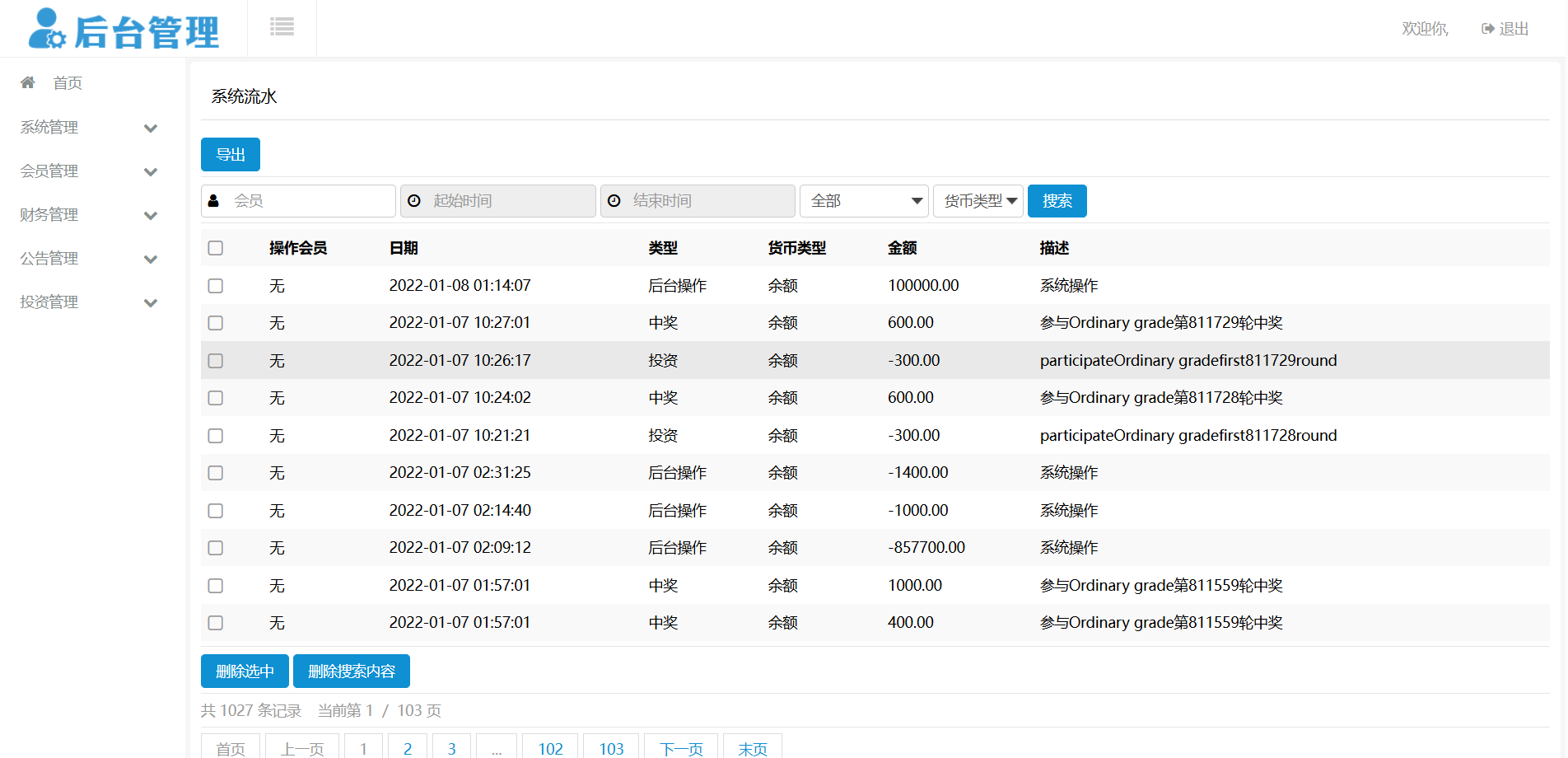Open the 全部 type dropdown
1568x758 pixels.
point(864,201)
